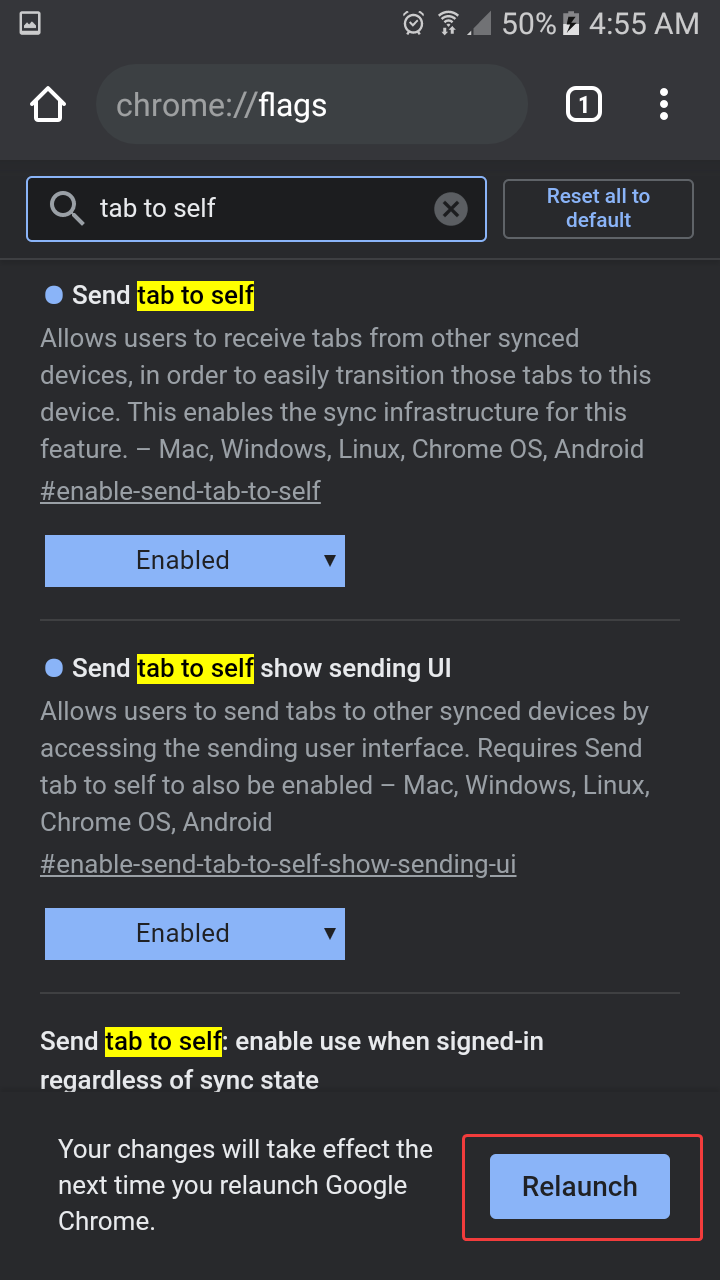Open the tab switcher counter icon
The height and width of the screenshot is (1280, 720).
[584, 105]
